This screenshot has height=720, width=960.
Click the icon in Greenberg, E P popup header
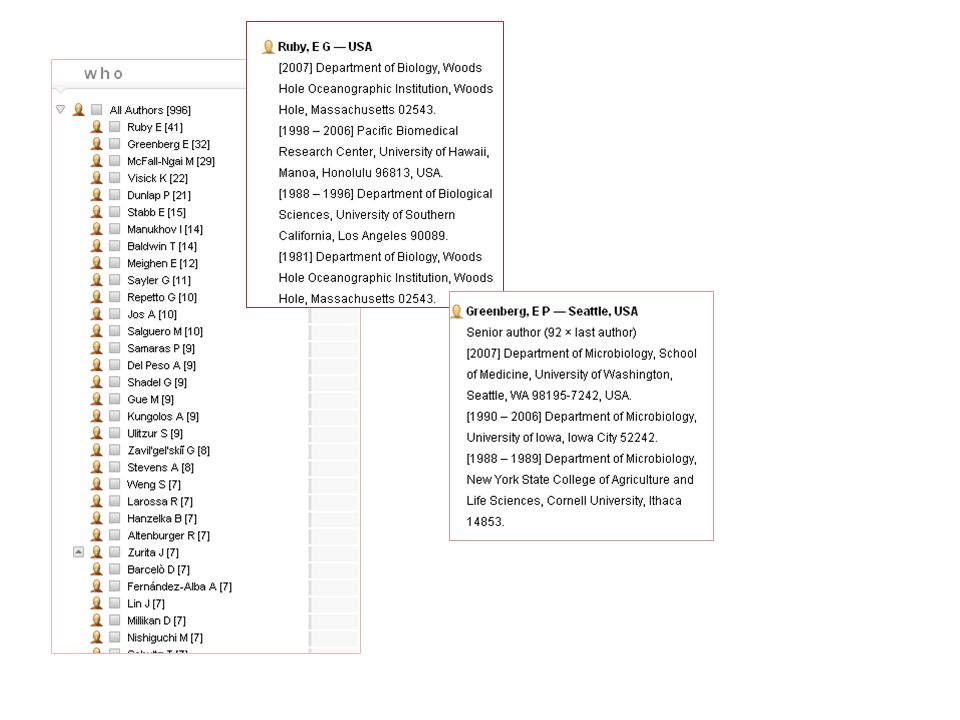pos(456,311)
